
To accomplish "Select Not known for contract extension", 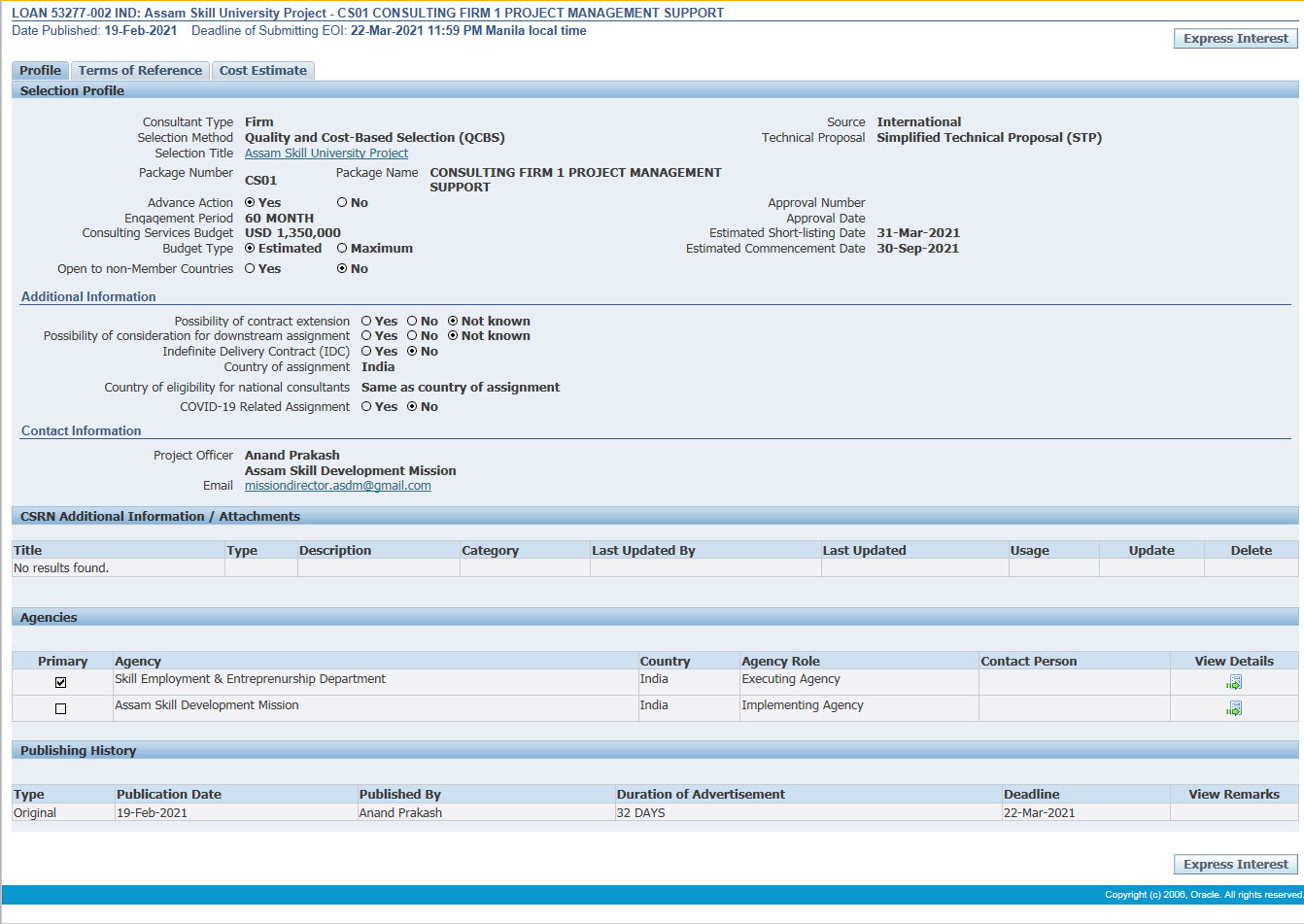I will [453, 321].
